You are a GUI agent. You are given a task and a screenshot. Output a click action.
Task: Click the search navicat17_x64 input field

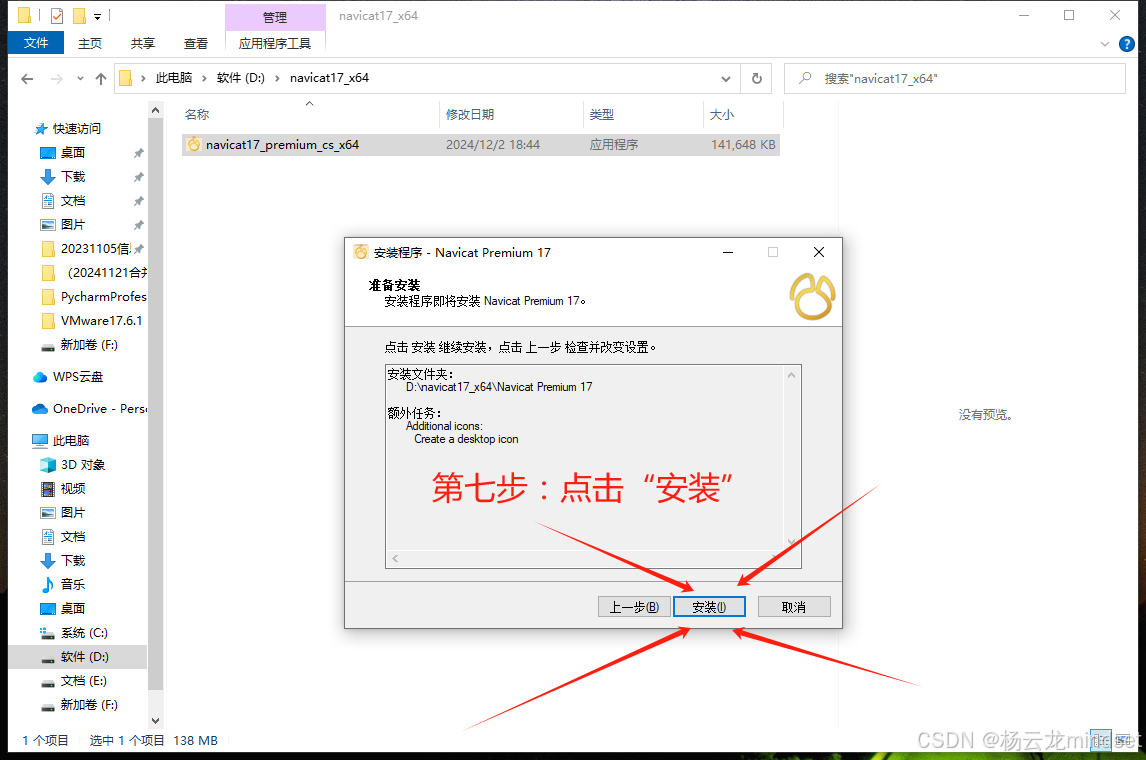(x=955, y=78)
